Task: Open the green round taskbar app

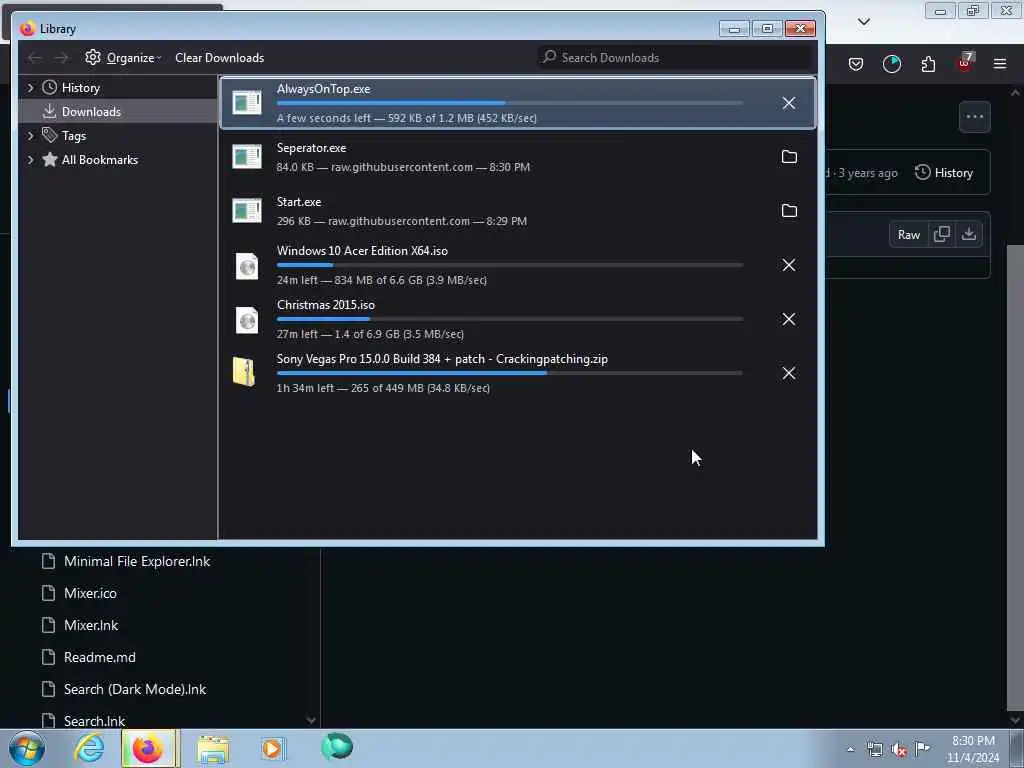Action: [336, 747]
